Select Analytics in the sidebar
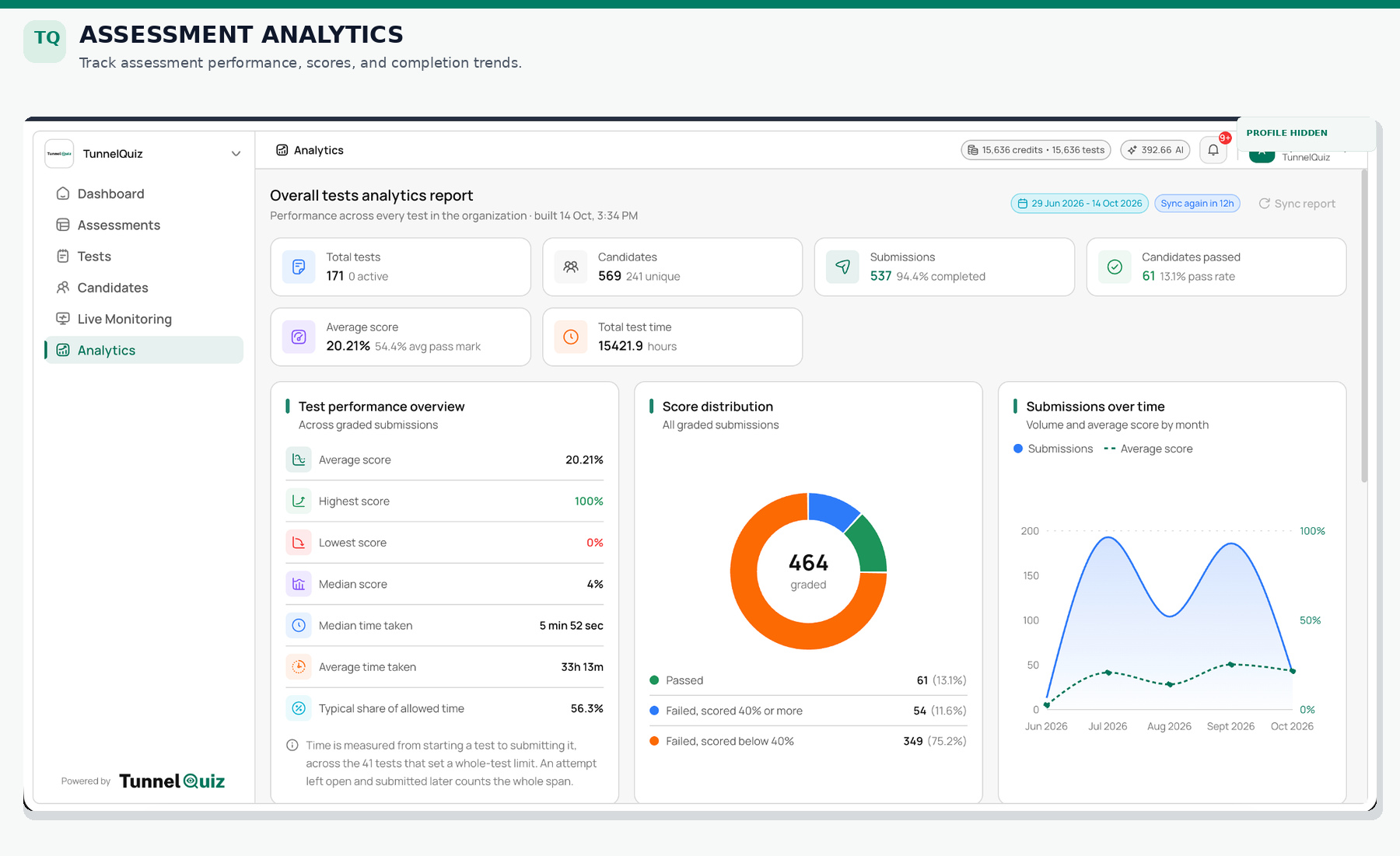Image resolution: width=1400 pixels, height=856 pixels. point(144,350)
